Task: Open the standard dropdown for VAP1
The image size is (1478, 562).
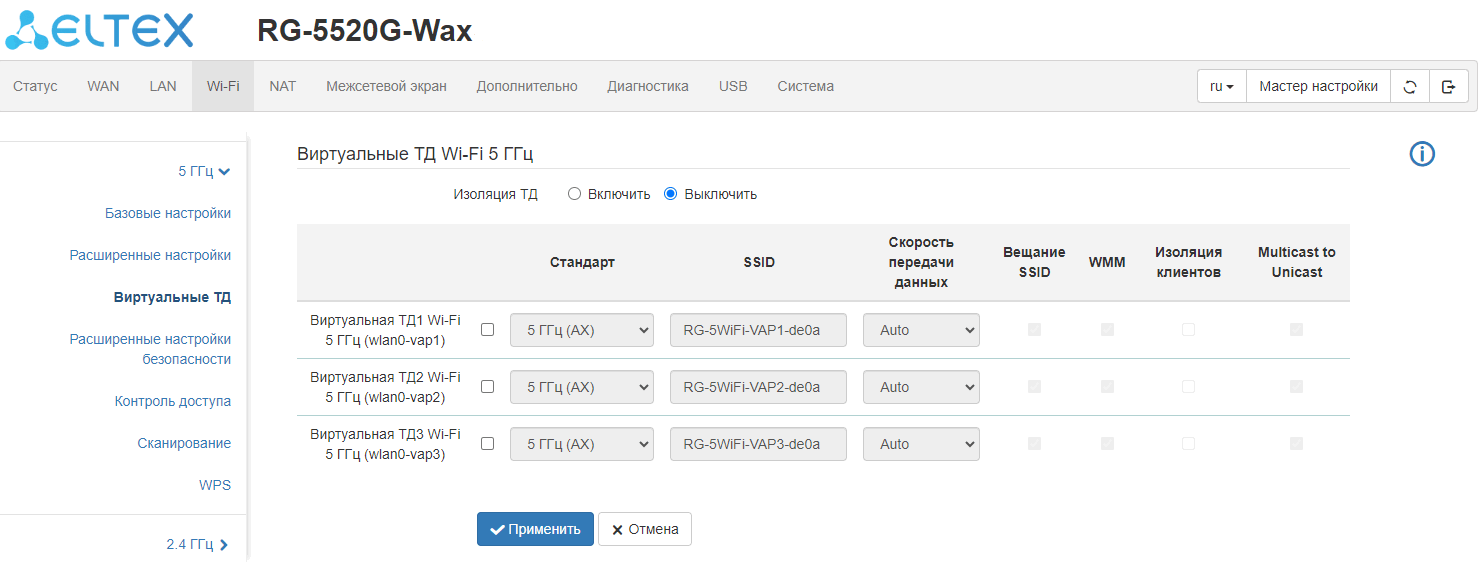Action: [581, 330]
